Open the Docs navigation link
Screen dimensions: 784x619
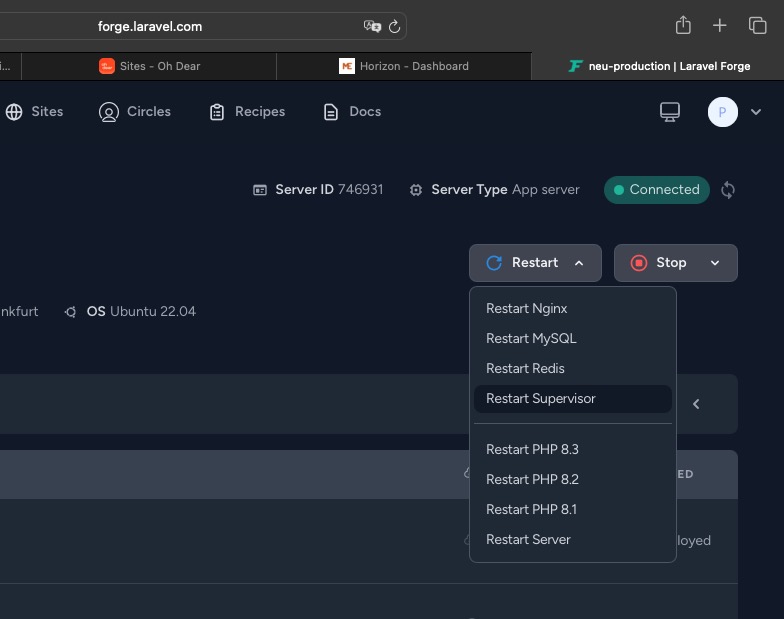(x=352, y=112)
